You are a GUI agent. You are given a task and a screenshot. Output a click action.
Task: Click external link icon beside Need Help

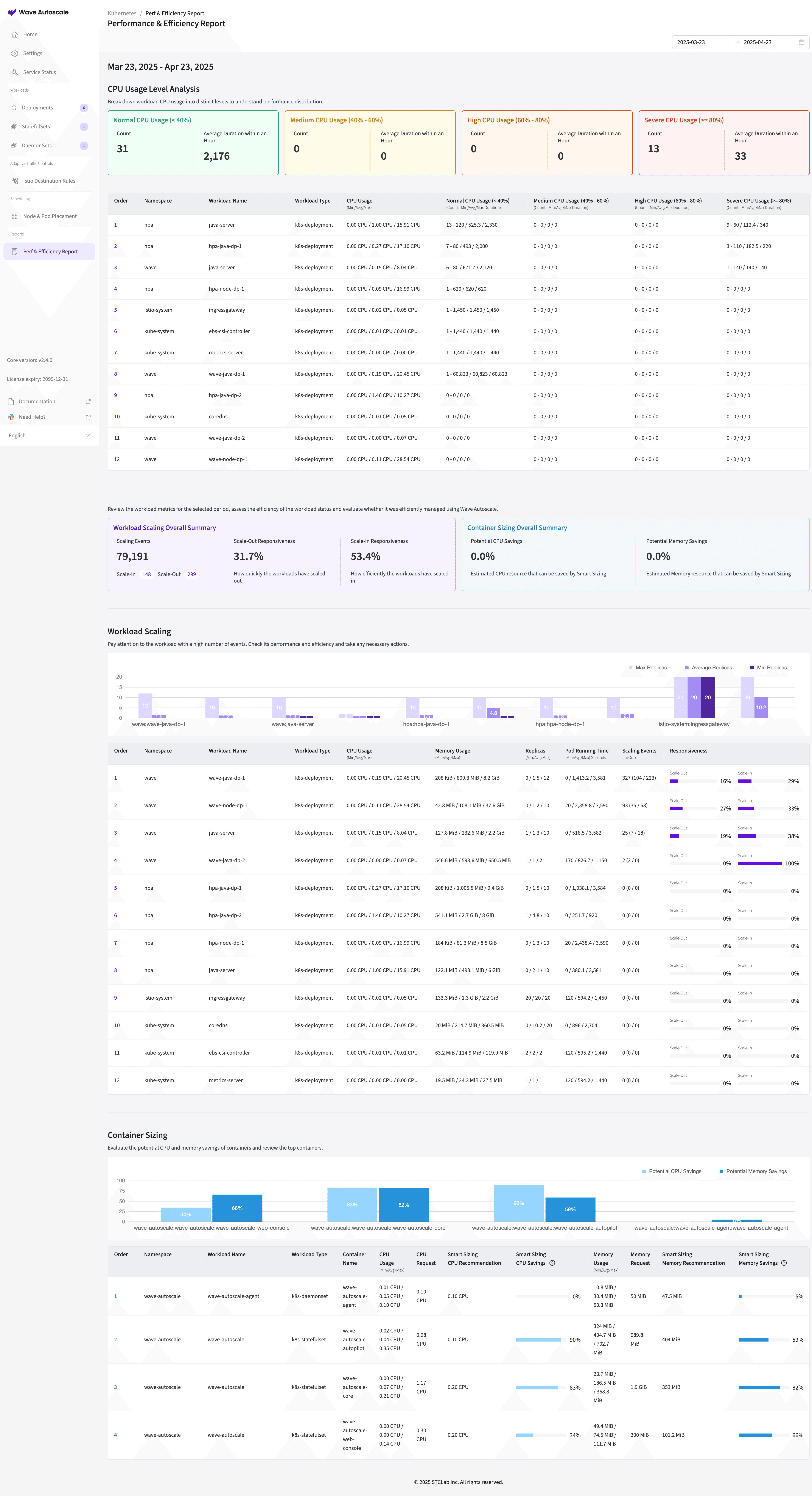click(88, 417)
